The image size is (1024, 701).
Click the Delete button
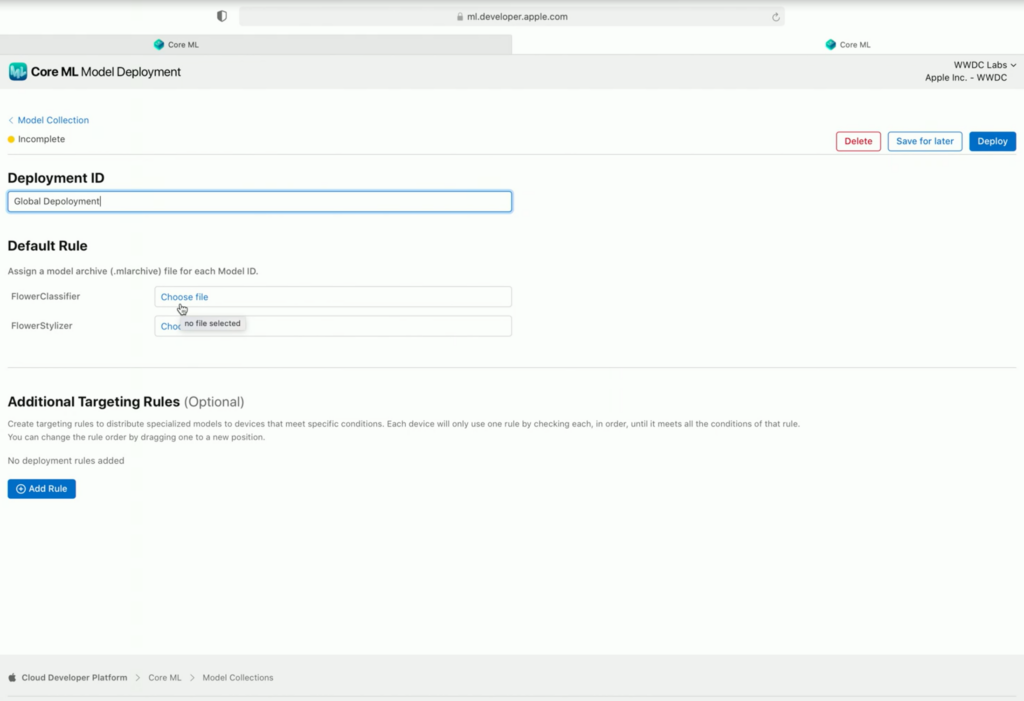[858, 141]
